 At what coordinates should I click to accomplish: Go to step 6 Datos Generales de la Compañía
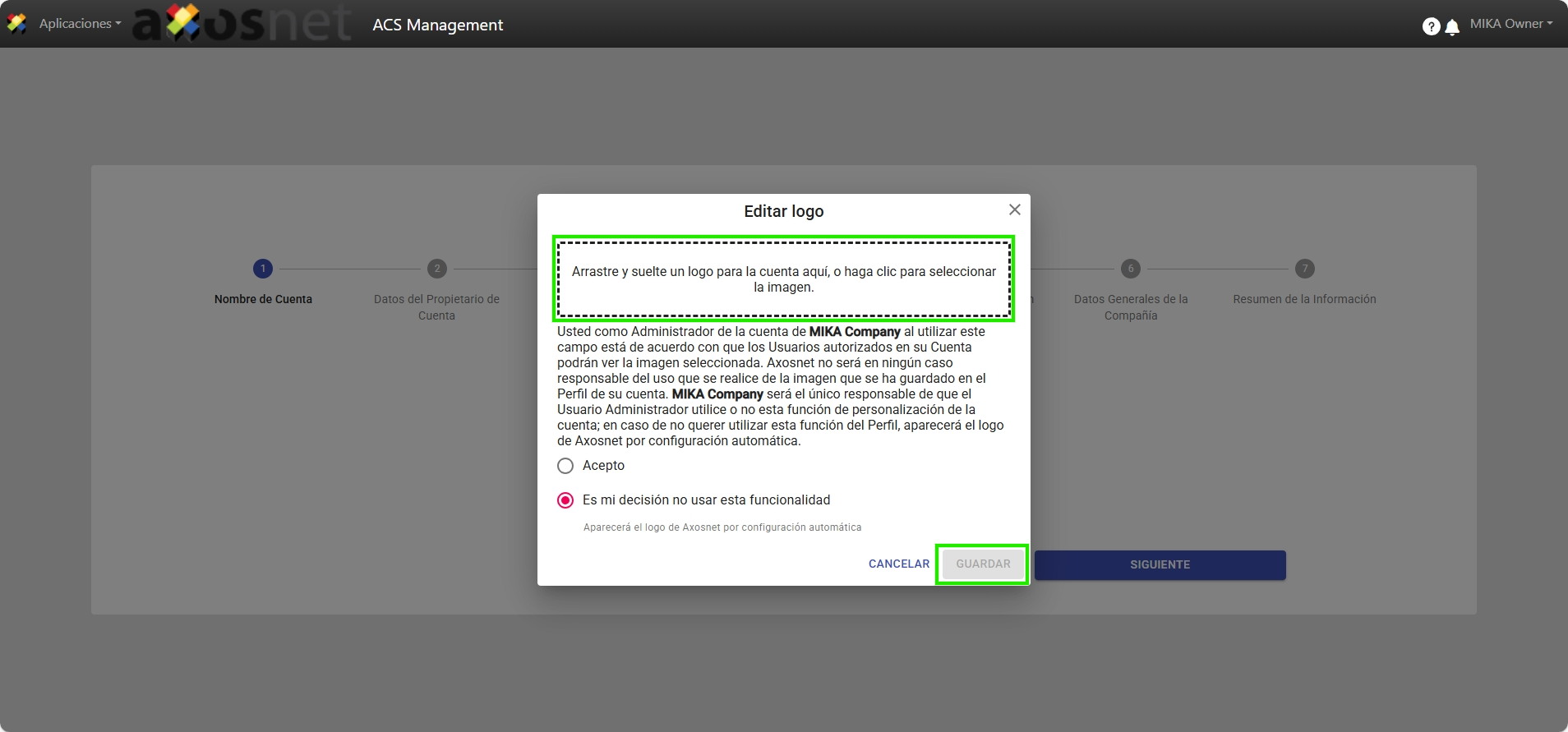(x=1131, y=269)
